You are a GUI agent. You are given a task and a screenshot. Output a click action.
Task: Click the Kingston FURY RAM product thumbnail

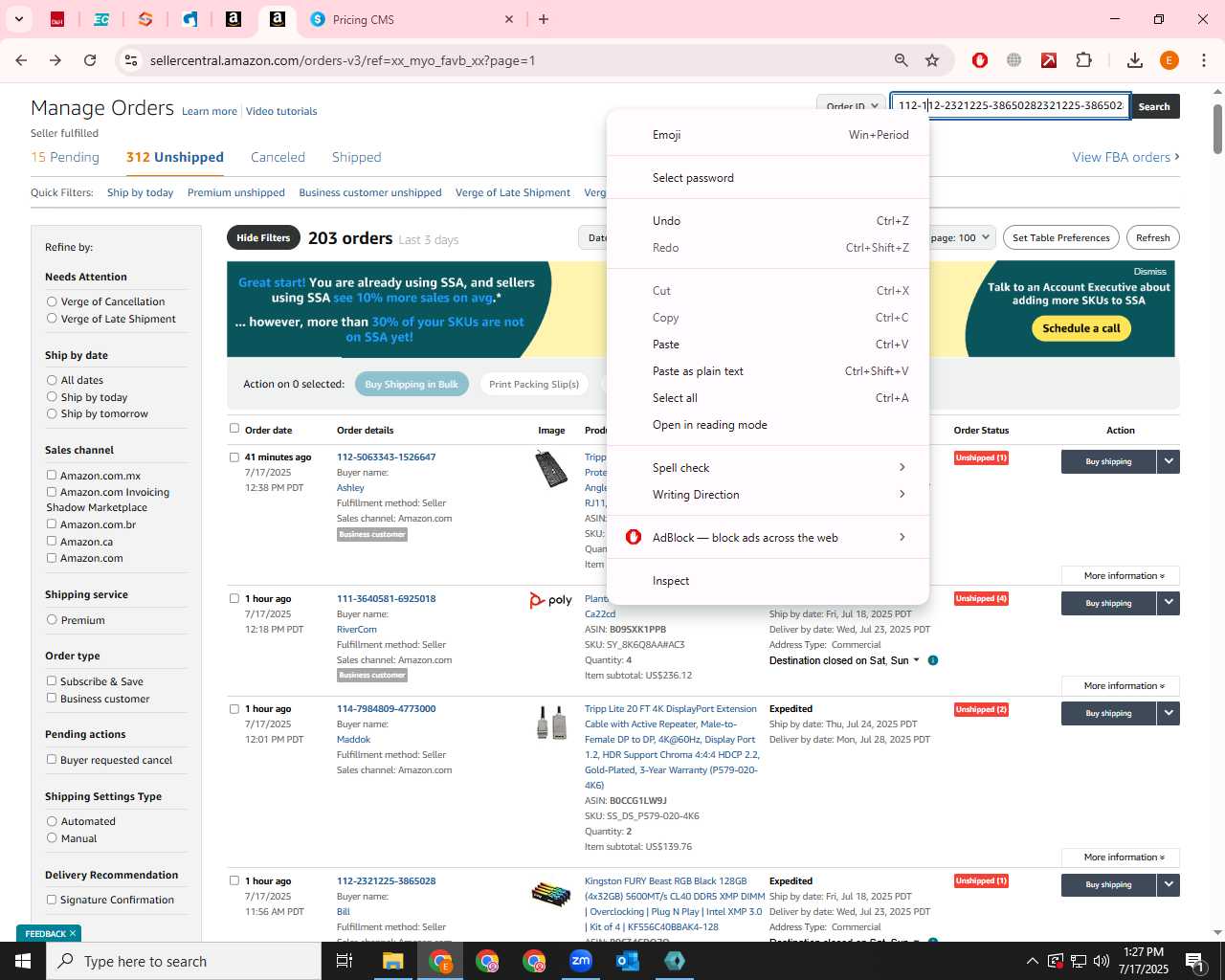[x=551, y=894]
